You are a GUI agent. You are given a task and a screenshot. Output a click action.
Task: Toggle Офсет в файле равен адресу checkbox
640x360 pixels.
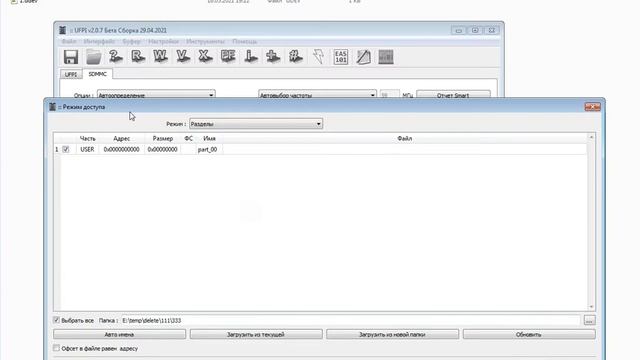tap(56, 348)
